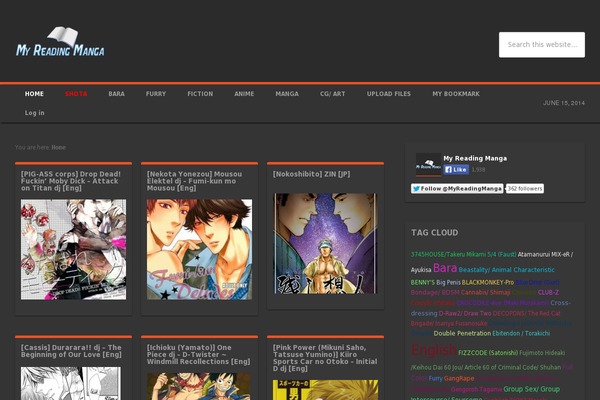The width and height of the screenshot is (600, 400).
Task: Open MY BOOKMARK page
Action: [456, 94]
